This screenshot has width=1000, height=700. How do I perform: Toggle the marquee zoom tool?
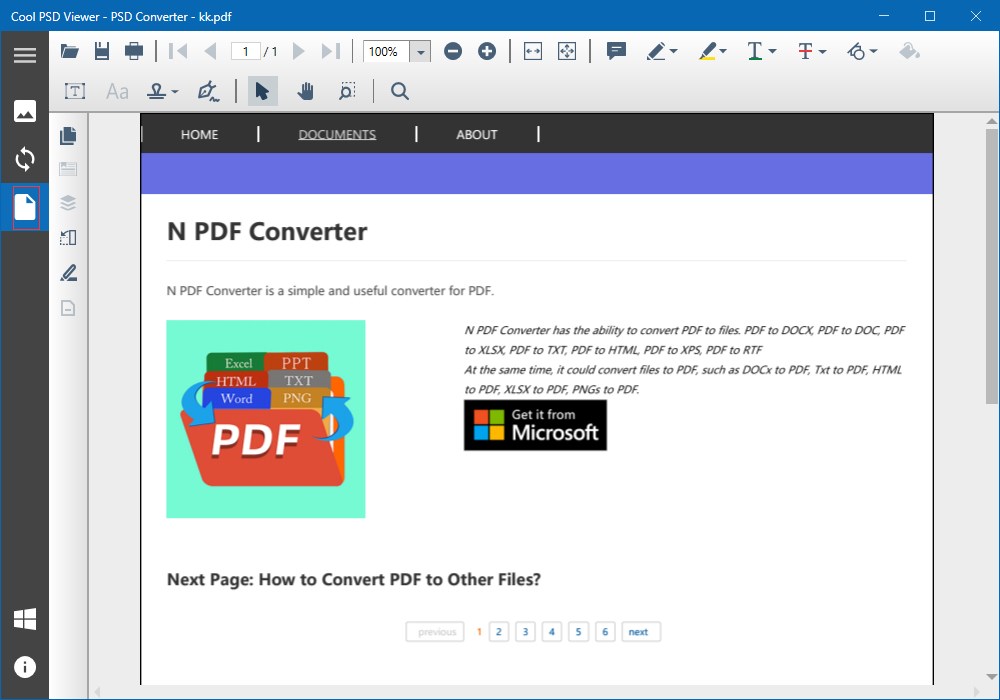click(347, 91)
